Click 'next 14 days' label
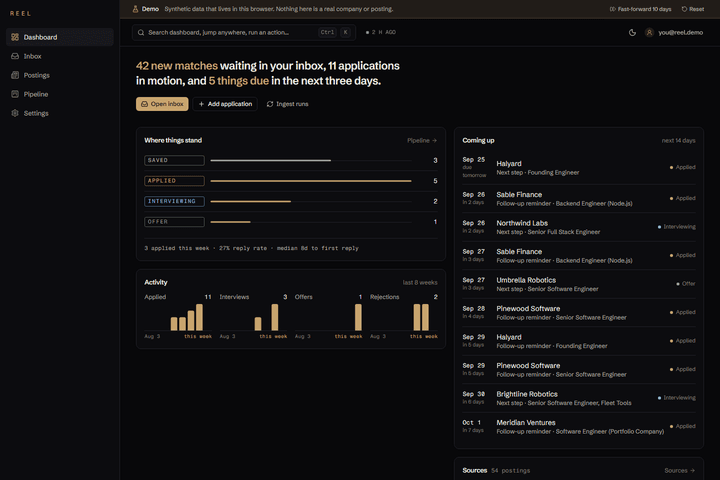The image size is (720, 480). [678, 141]
